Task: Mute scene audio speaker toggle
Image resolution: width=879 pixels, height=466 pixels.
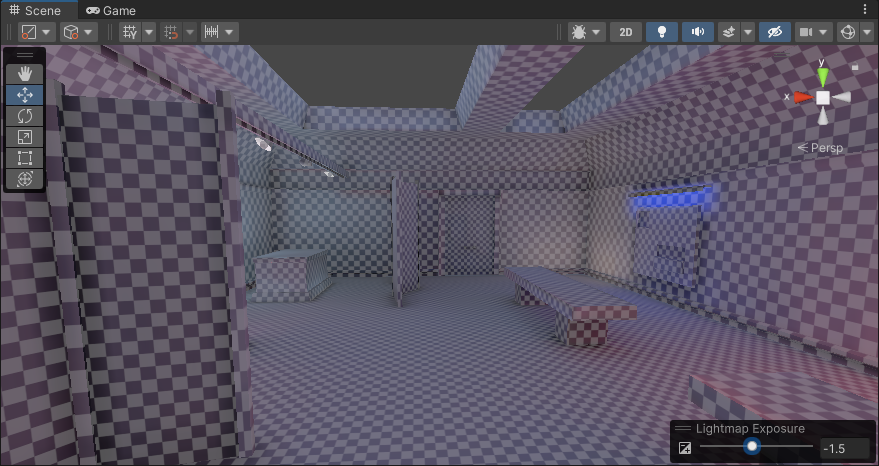Action: [x=696, y=32]
